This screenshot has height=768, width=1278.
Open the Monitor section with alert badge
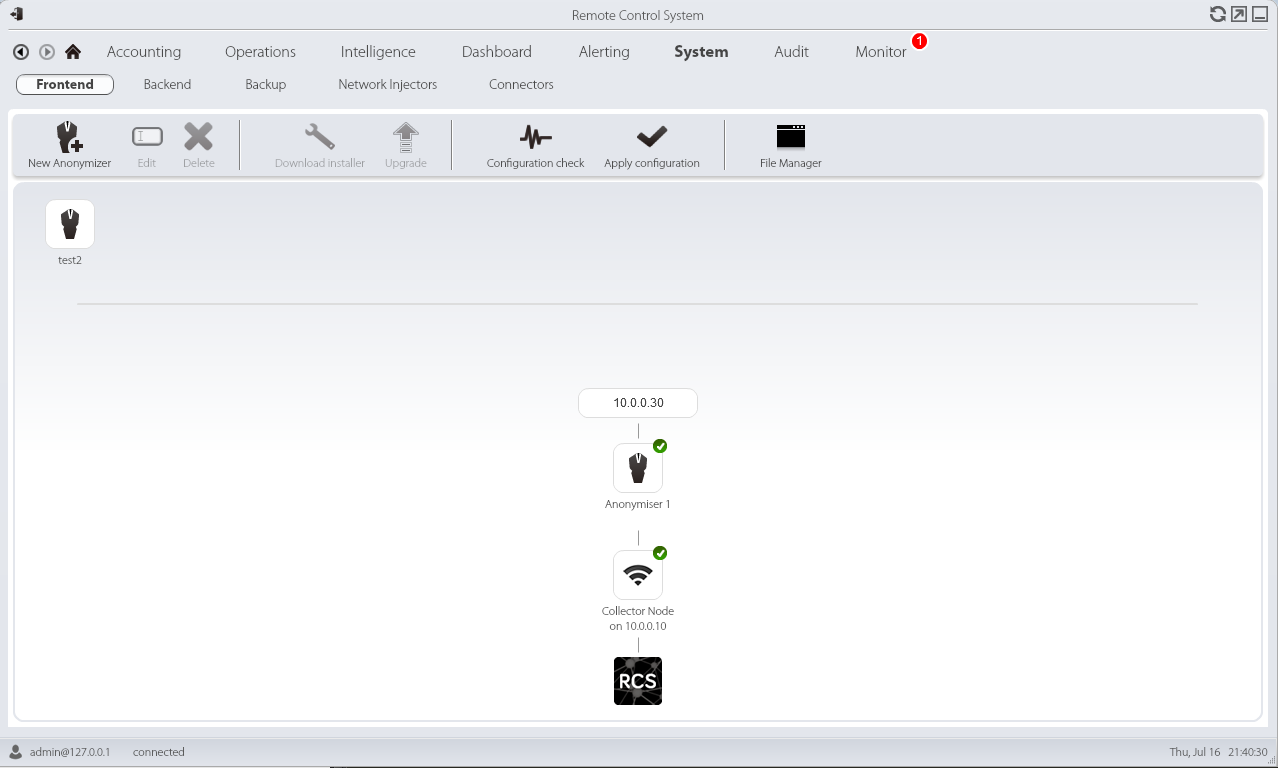(x=880, y=52)
